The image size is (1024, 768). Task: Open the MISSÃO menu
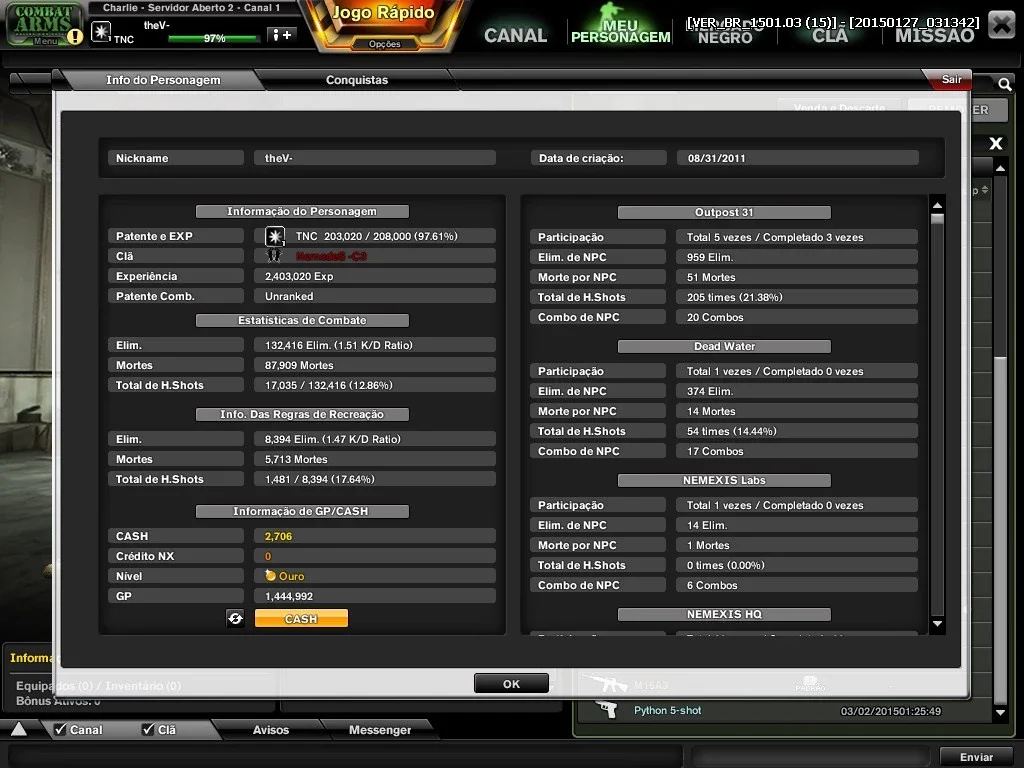pos(935,36)
